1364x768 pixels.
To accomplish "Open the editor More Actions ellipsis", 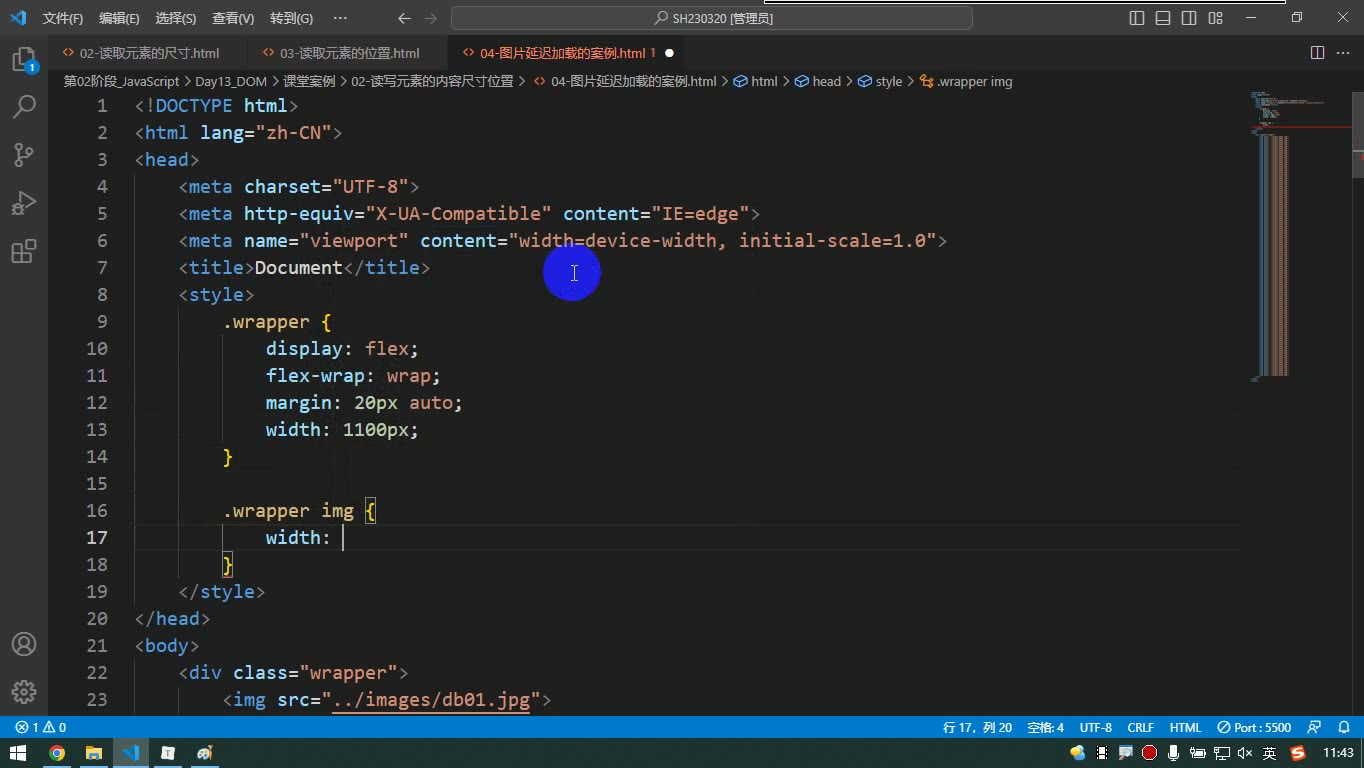I will coord(1343,53).
